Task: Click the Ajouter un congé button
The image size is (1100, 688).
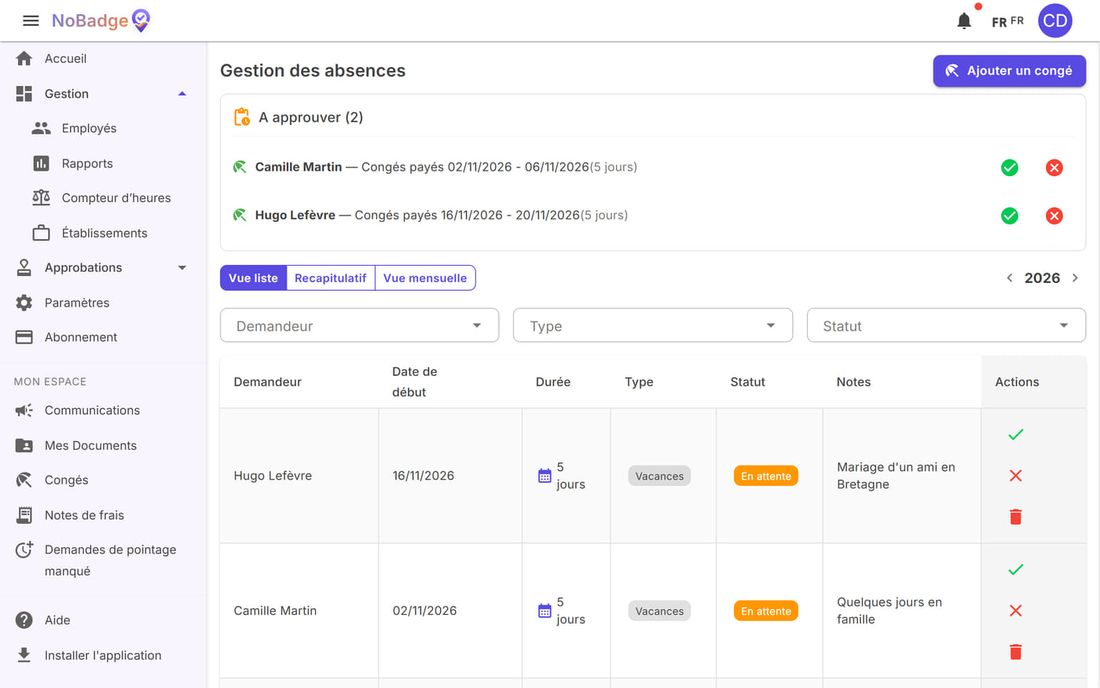Action: pos(1009,71)
